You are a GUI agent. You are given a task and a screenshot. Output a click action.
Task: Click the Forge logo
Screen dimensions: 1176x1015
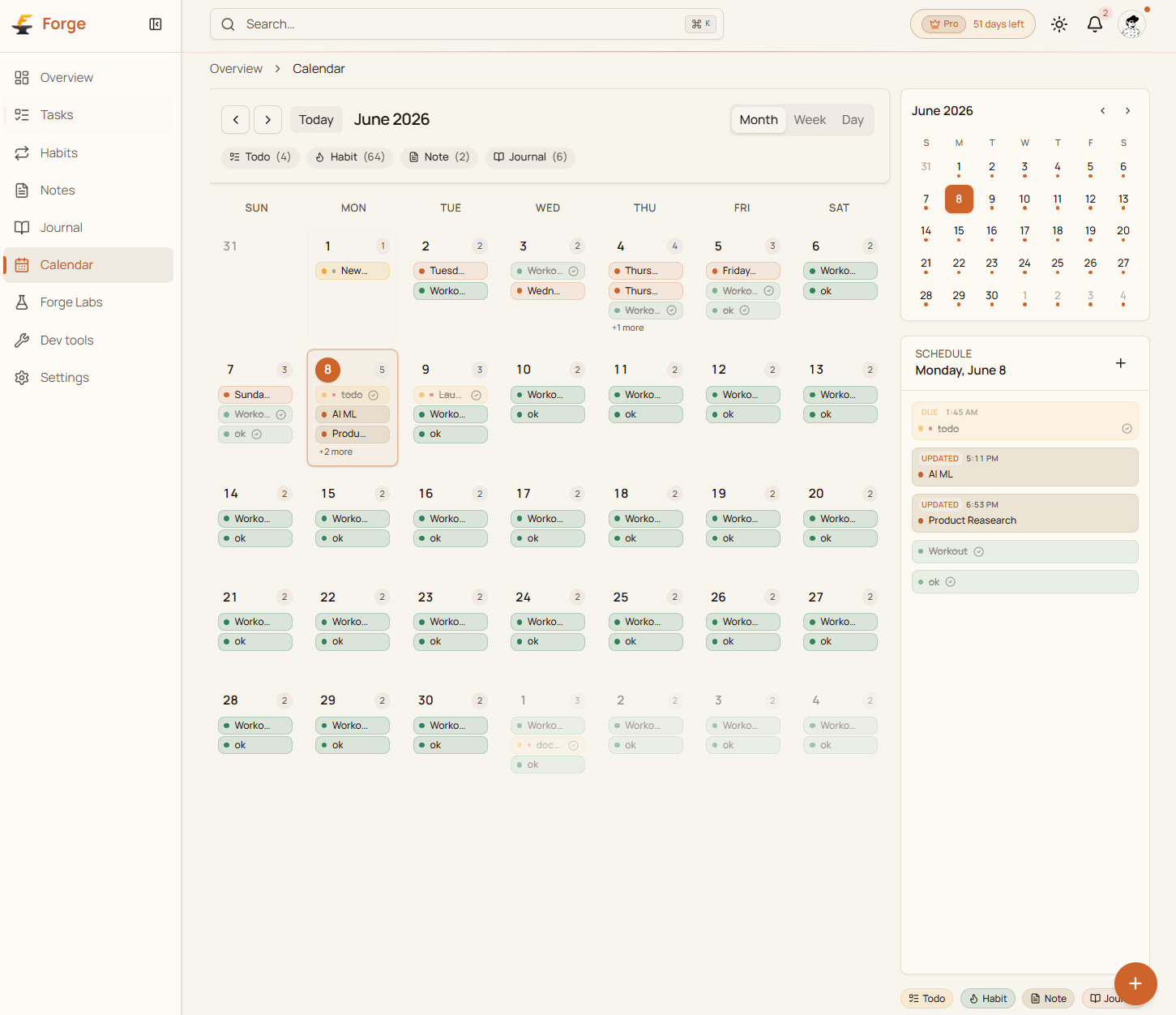pos(49,24)
